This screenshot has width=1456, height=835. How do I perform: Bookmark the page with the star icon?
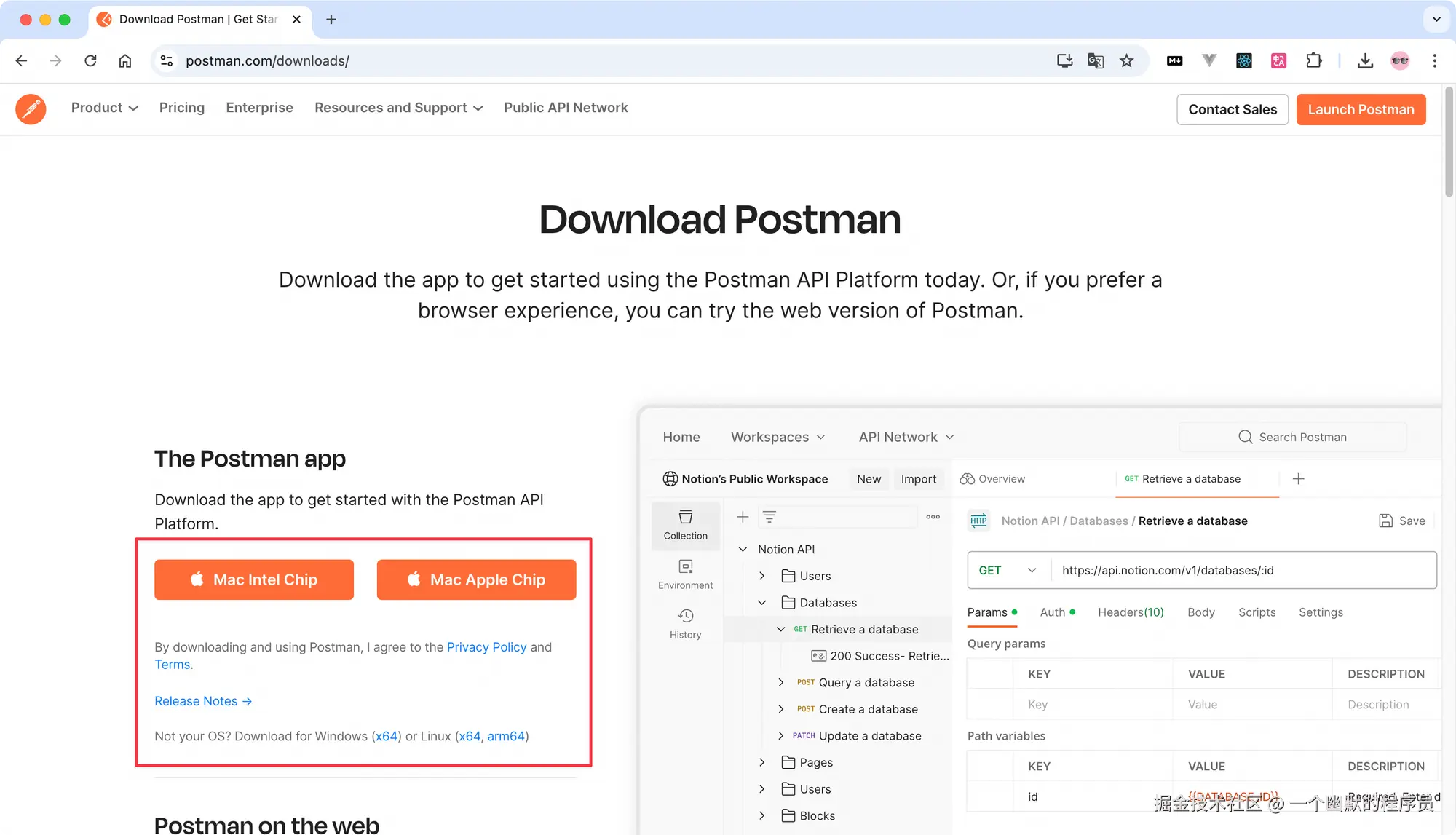[1127, 61]
